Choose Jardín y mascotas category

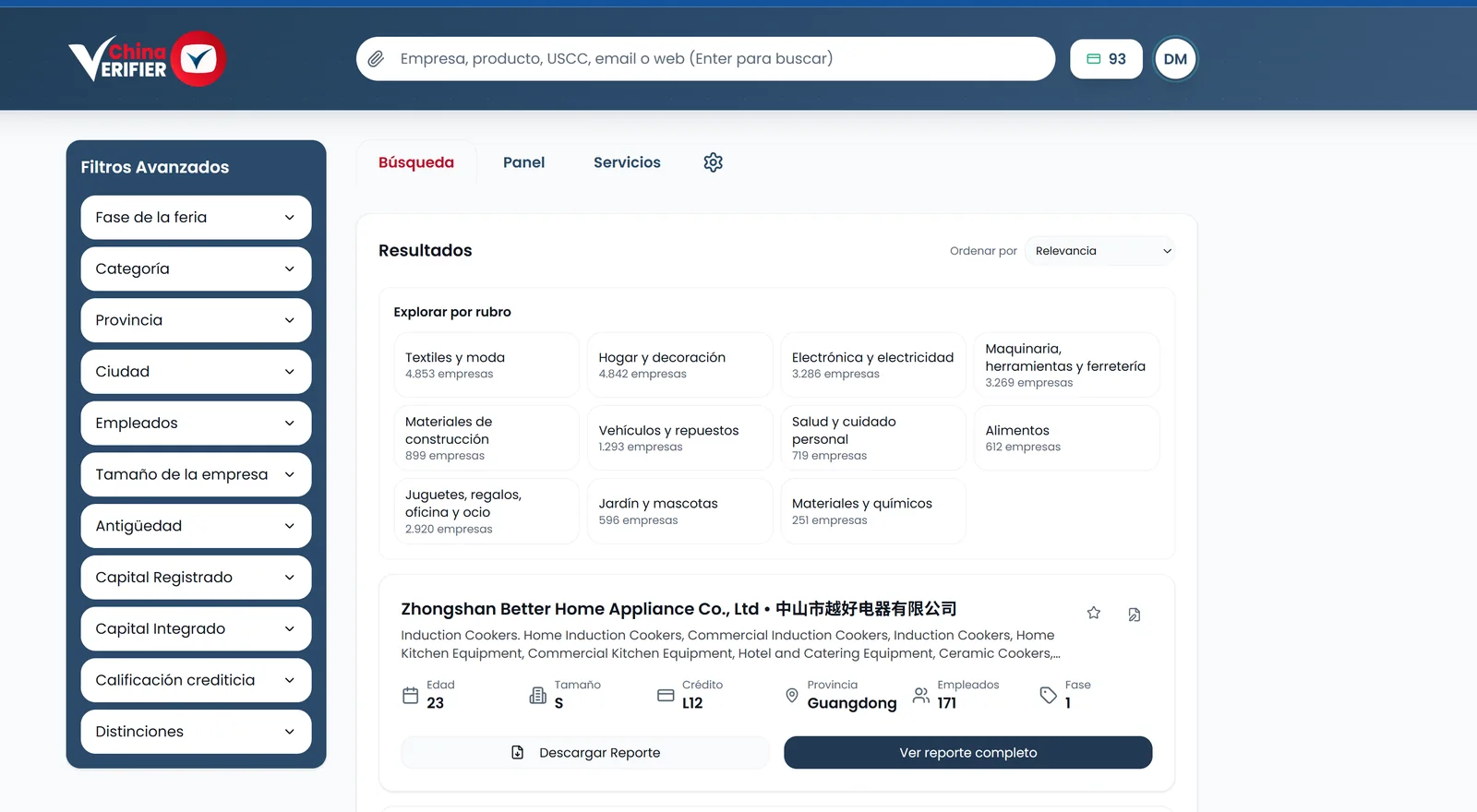[x=679, y=511]
